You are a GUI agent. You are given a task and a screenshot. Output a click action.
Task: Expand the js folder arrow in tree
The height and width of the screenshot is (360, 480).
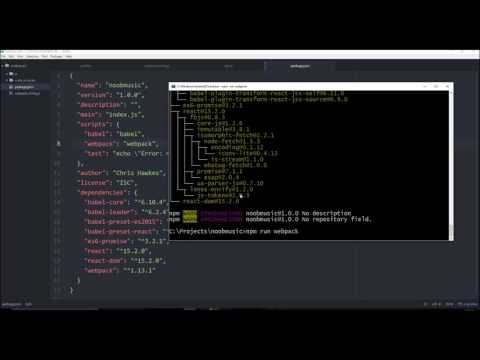click(x=6, y=74)
